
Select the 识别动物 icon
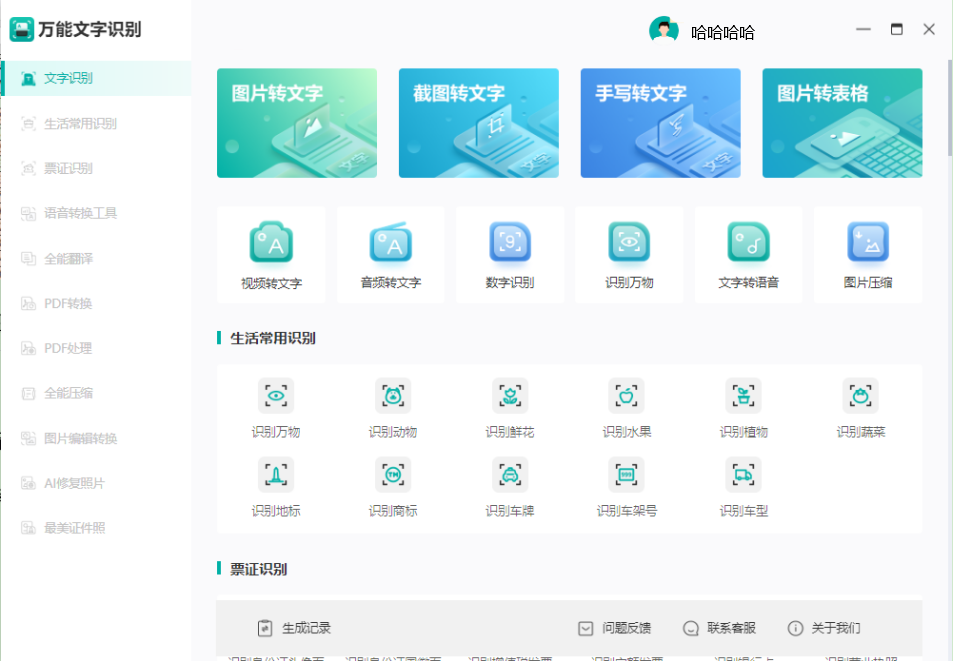[393, 396]
